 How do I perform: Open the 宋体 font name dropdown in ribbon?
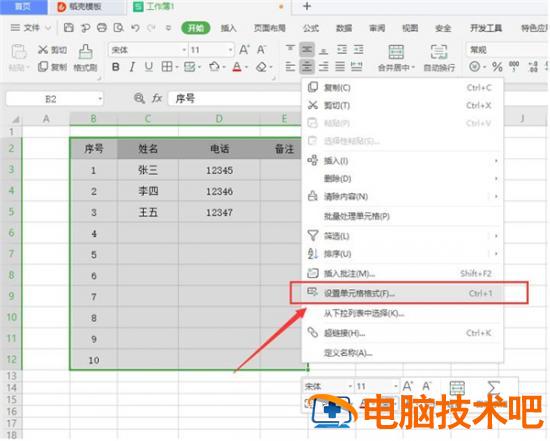(x=184, y=50)
